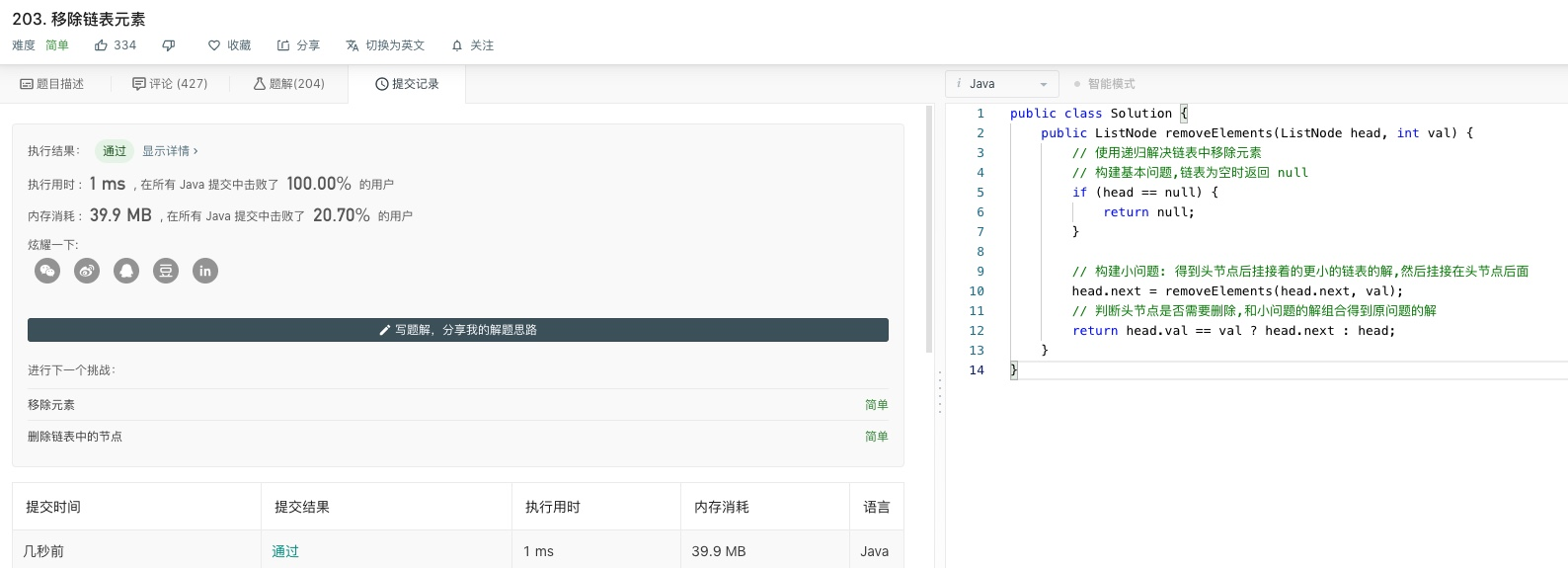Share result to WeChat
Viewport: 1568px width, 568px height.
click(x=47, y=271)
